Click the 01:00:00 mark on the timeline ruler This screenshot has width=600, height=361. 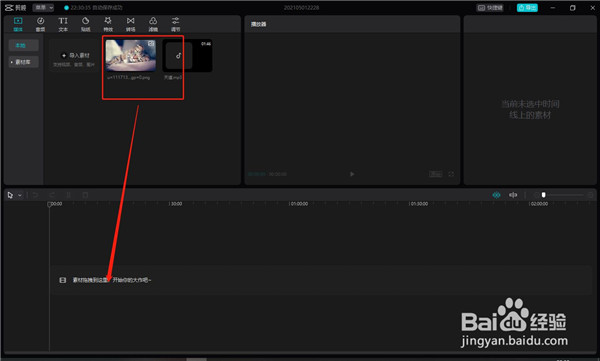(299, 204)
